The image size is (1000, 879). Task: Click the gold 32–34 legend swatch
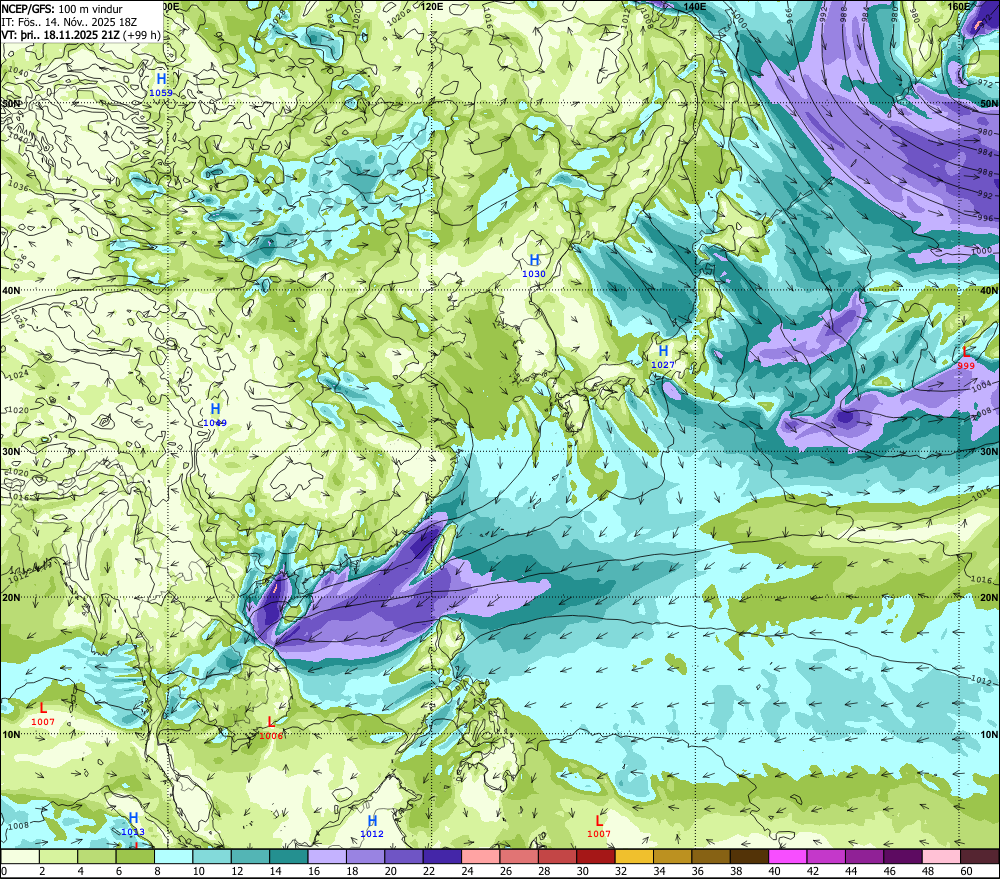click(634, 856)
